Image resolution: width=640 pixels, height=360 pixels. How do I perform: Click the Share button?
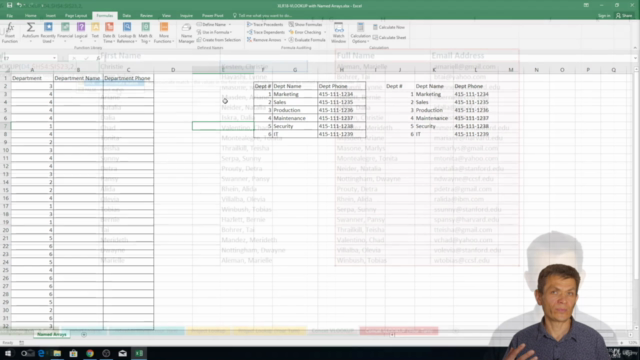[x=624, y=16]
